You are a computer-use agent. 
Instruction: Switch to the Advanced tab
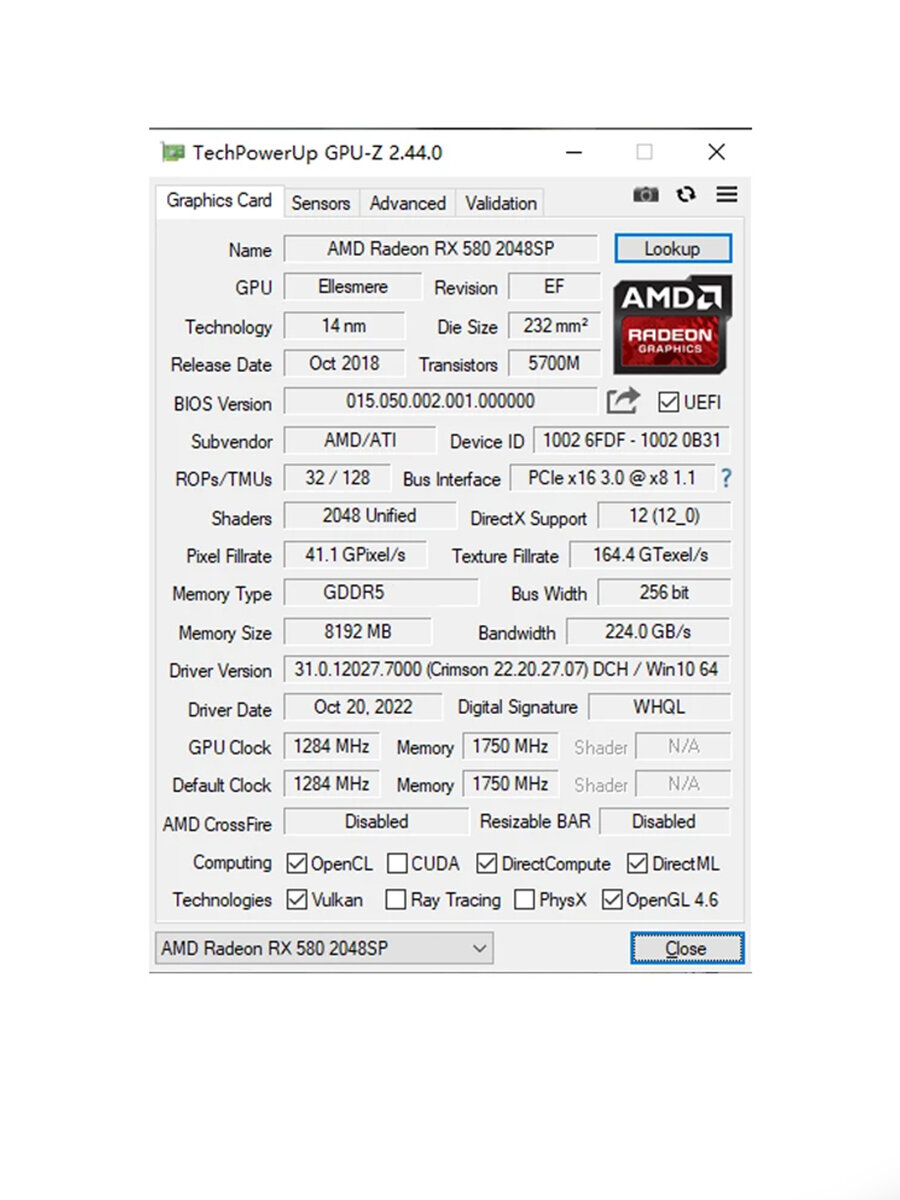pyautogui.click(x=407, y=203)
